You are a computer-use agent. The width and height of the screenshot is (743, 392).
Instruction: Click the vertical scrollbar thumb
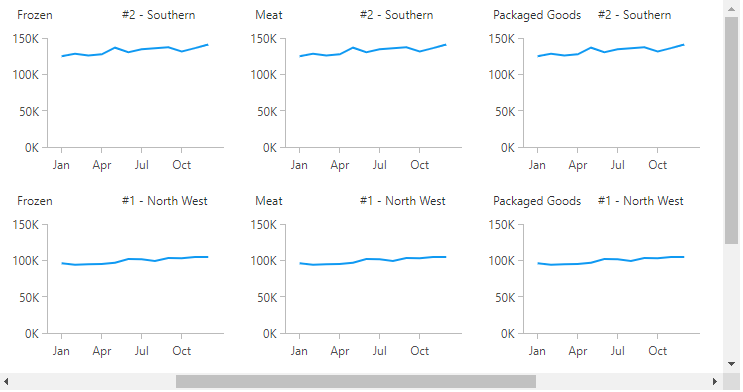731,131
